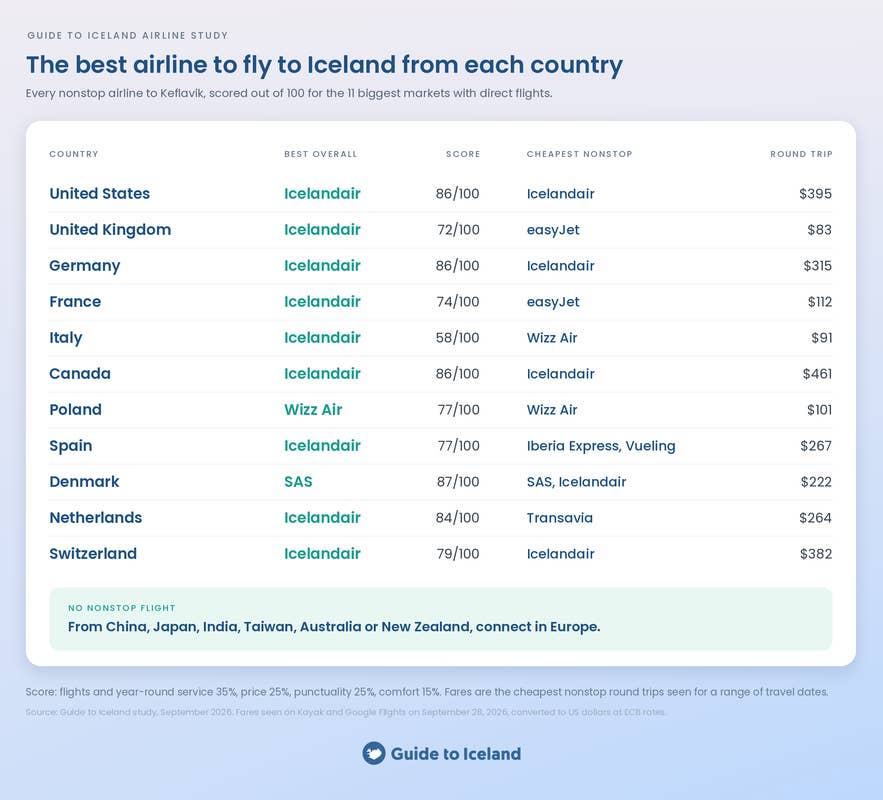Select the Poland country cell

(x=75, y=410)
